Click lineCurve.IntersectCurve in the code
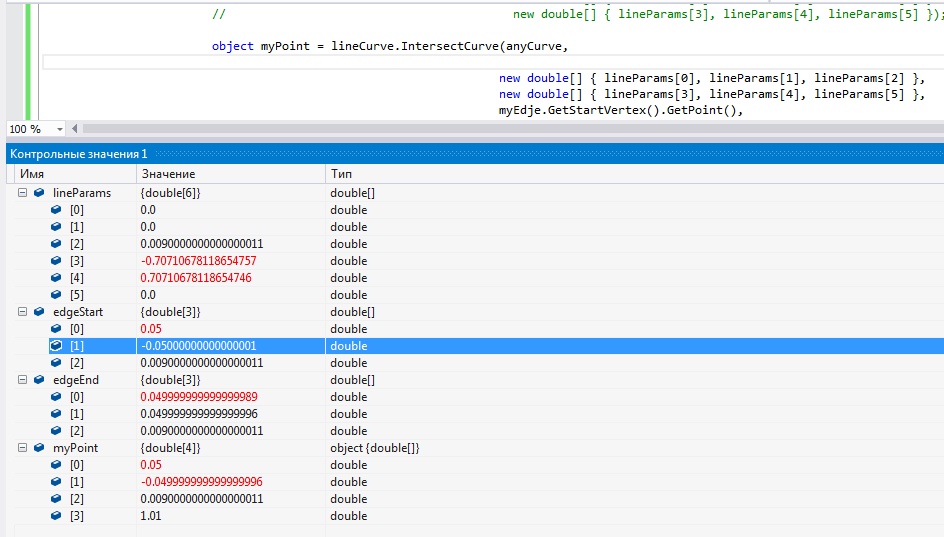 click(415, 46)
